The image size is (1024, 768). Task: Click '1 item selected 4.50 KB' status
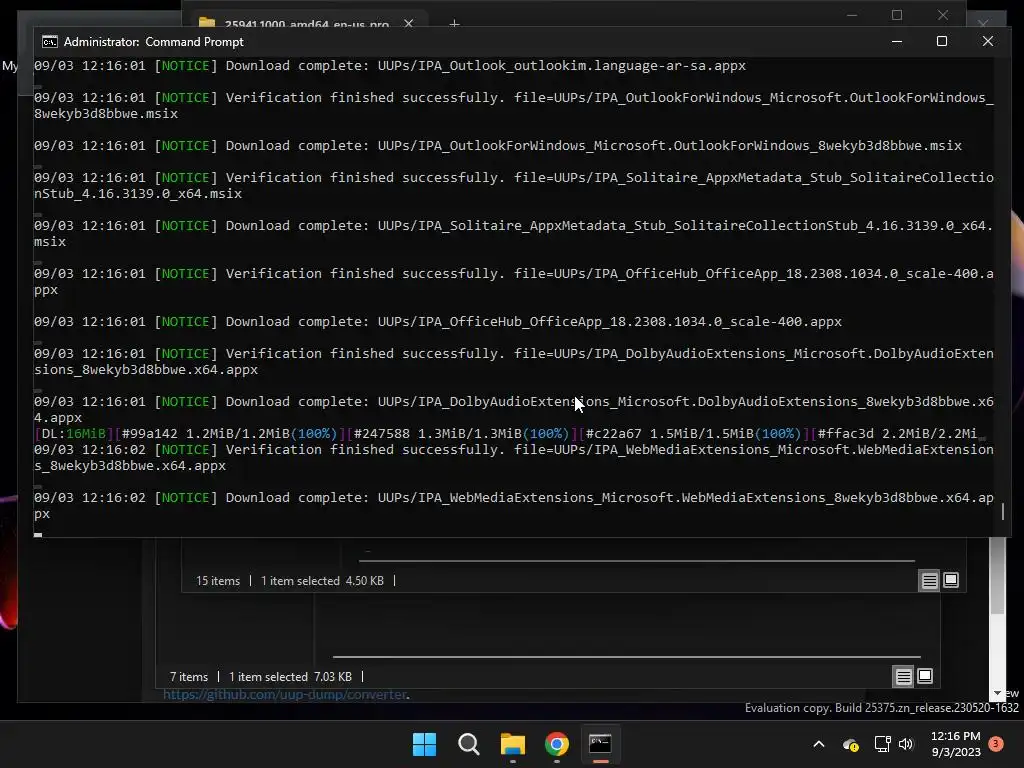coord(323,581)
